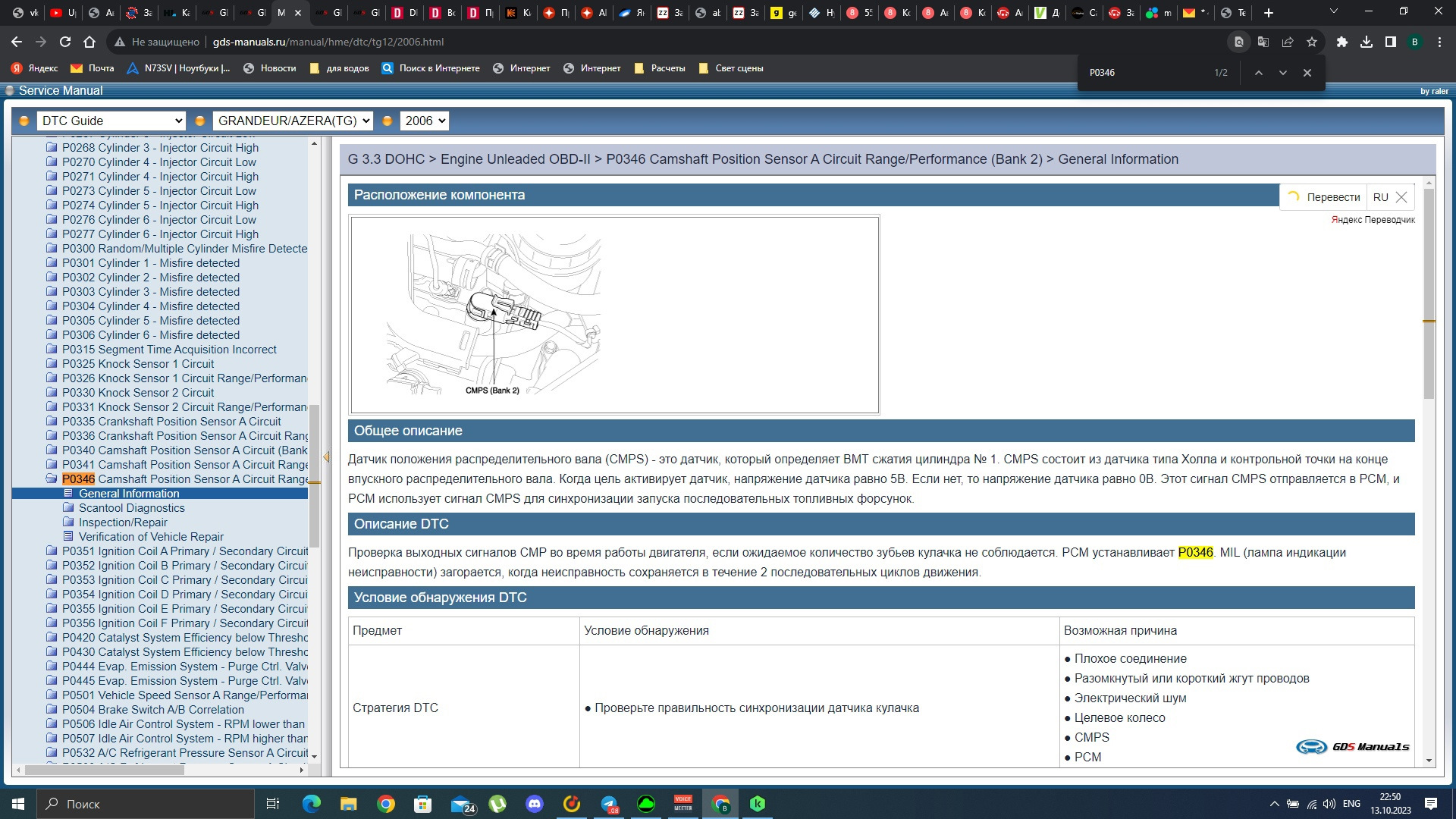1456x819 pixels.
Task: Click the browser downloads icon
Action: [x=1366, y=42]
